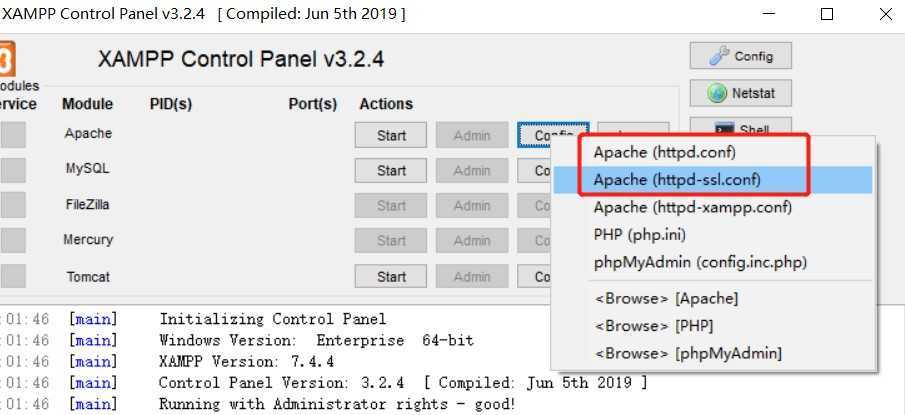Launch Shell via the terminal icon
Screen dimensions: 905x415
tap(741, 128)
